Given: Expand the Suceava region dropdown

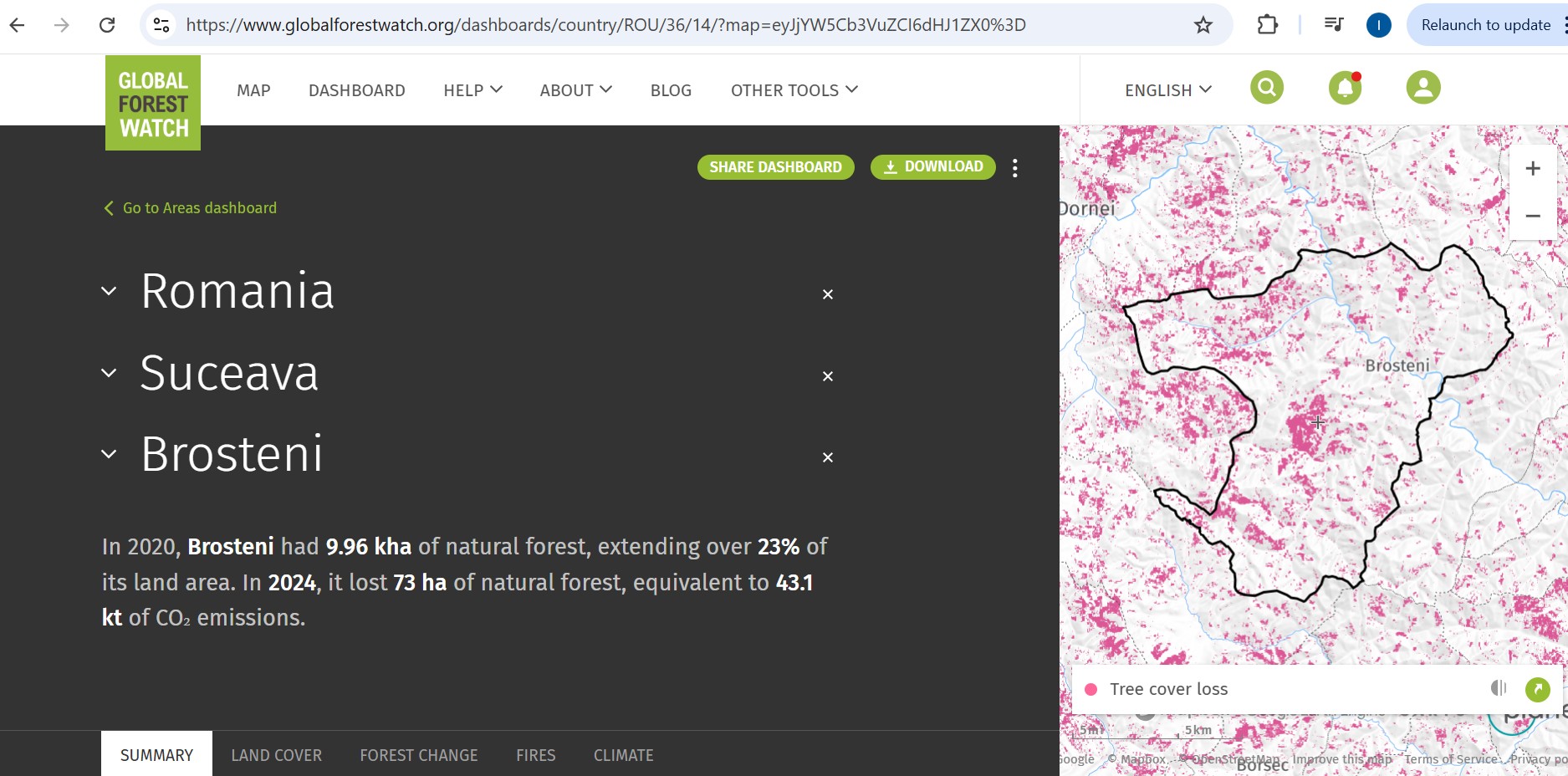Looking at the screenshot, I should point(109,373).
